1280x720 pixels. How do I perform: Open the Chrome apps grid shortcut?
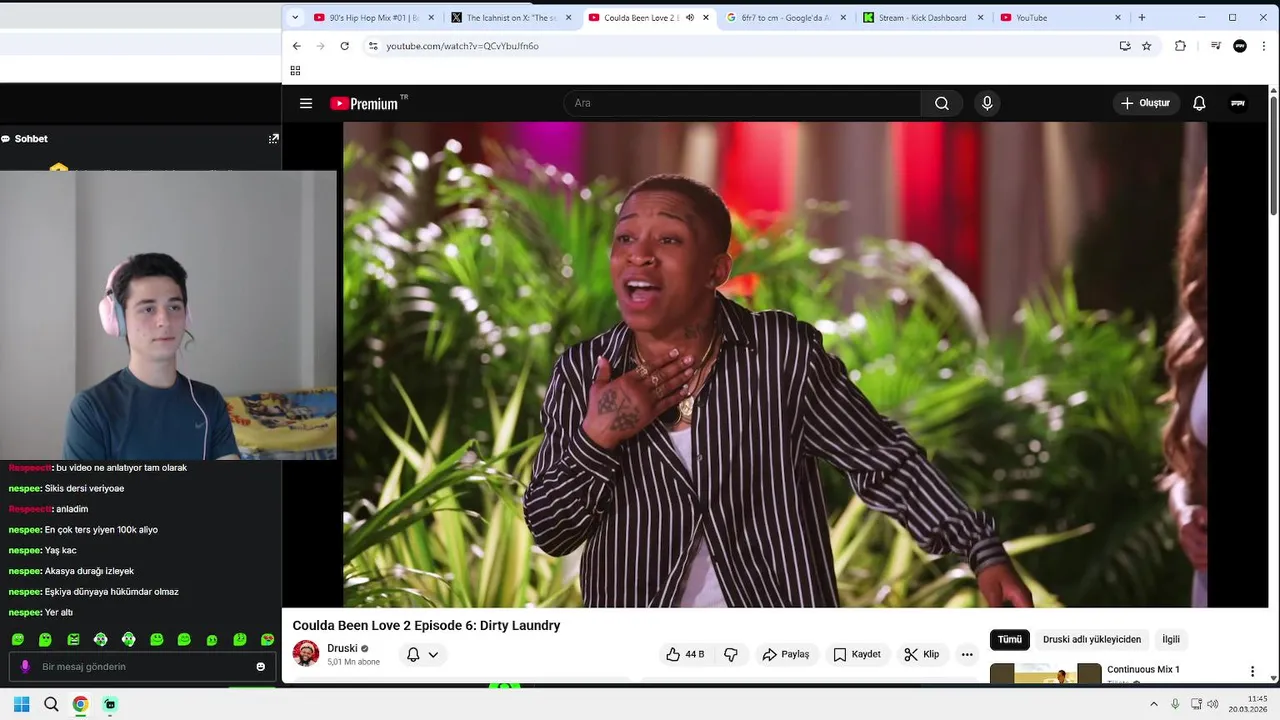point(295,70)
